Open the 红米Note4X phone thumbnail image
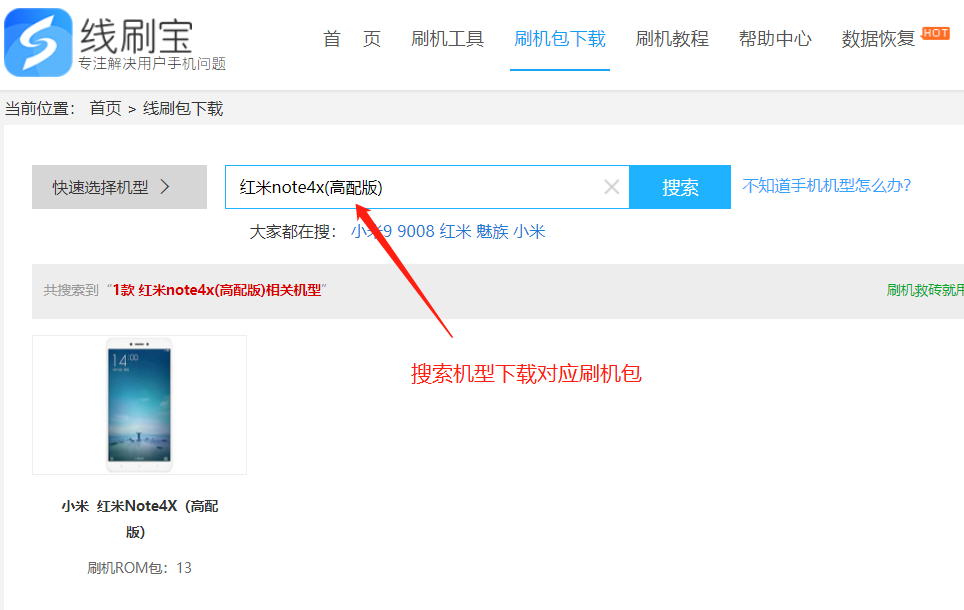The width and height of the screenshot is (964, 610). pos(139,404)
